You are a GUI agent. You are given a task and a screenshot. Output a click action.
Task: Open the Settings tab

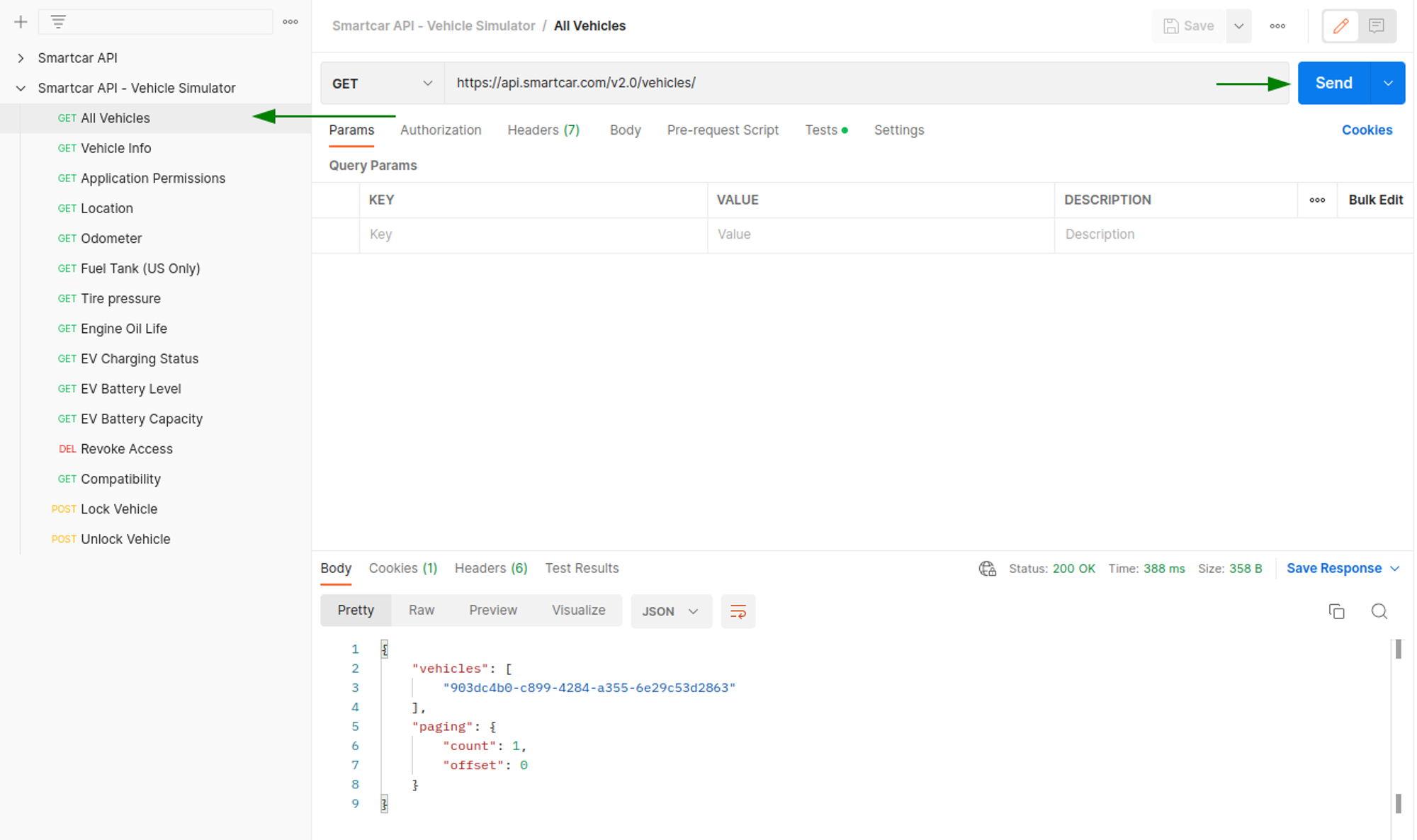[898, 130]
